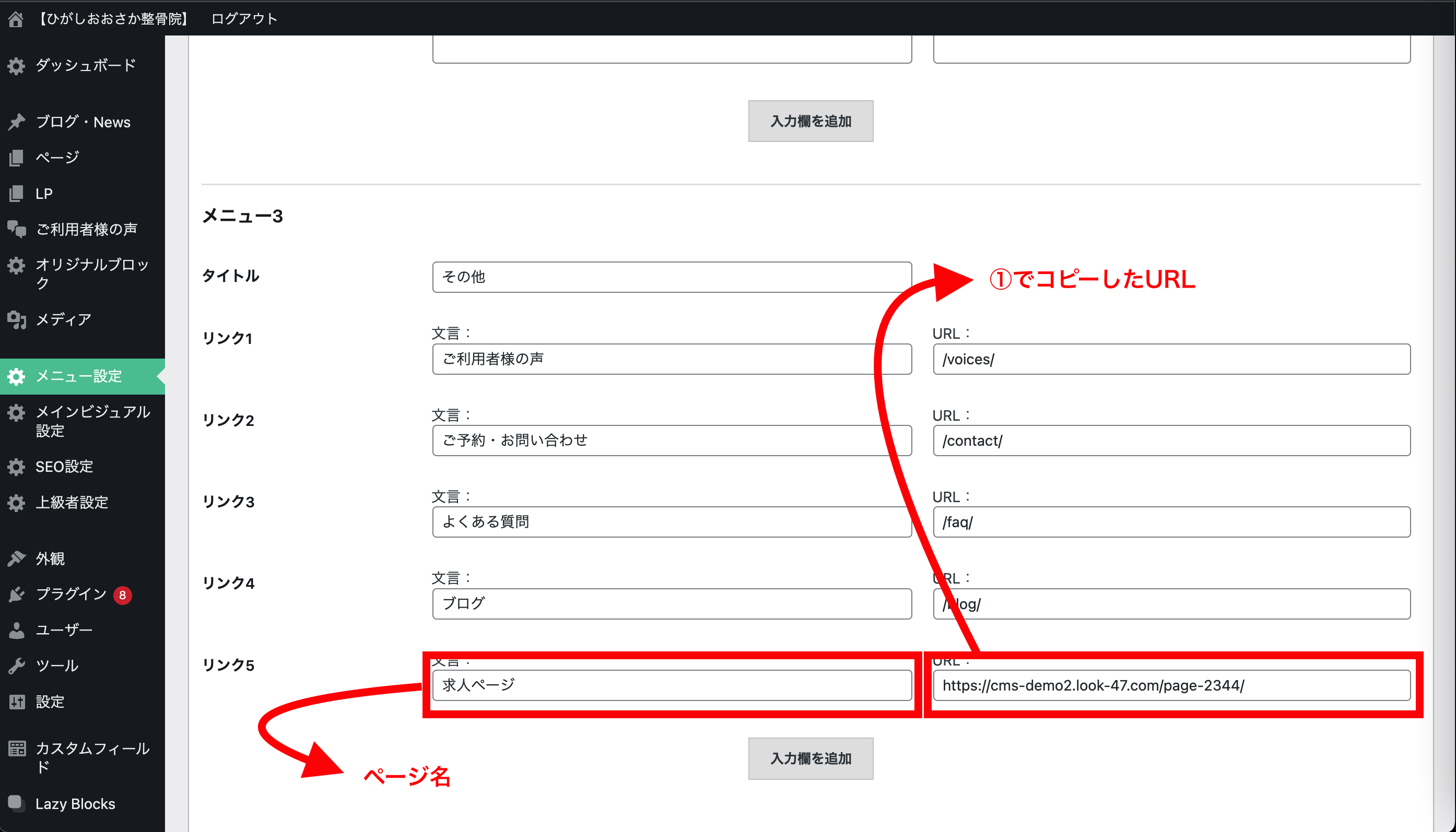Click the メディア media icon

click(x=16, y=319)
